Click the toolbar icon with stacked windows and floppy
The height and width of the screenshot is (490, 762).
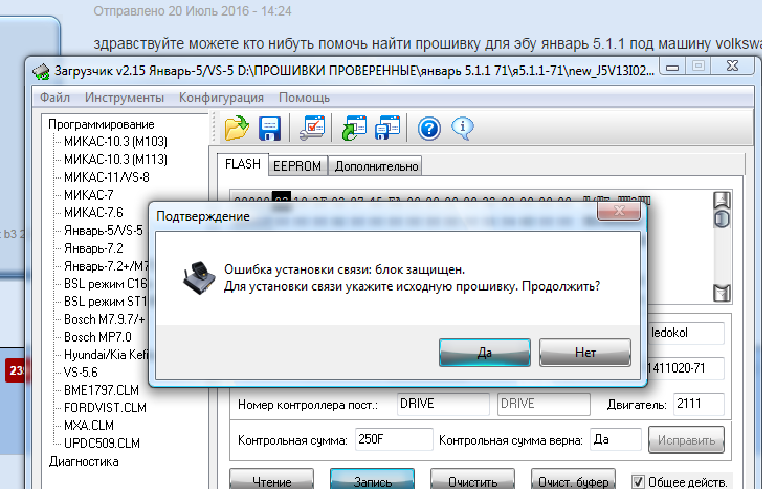388,128
